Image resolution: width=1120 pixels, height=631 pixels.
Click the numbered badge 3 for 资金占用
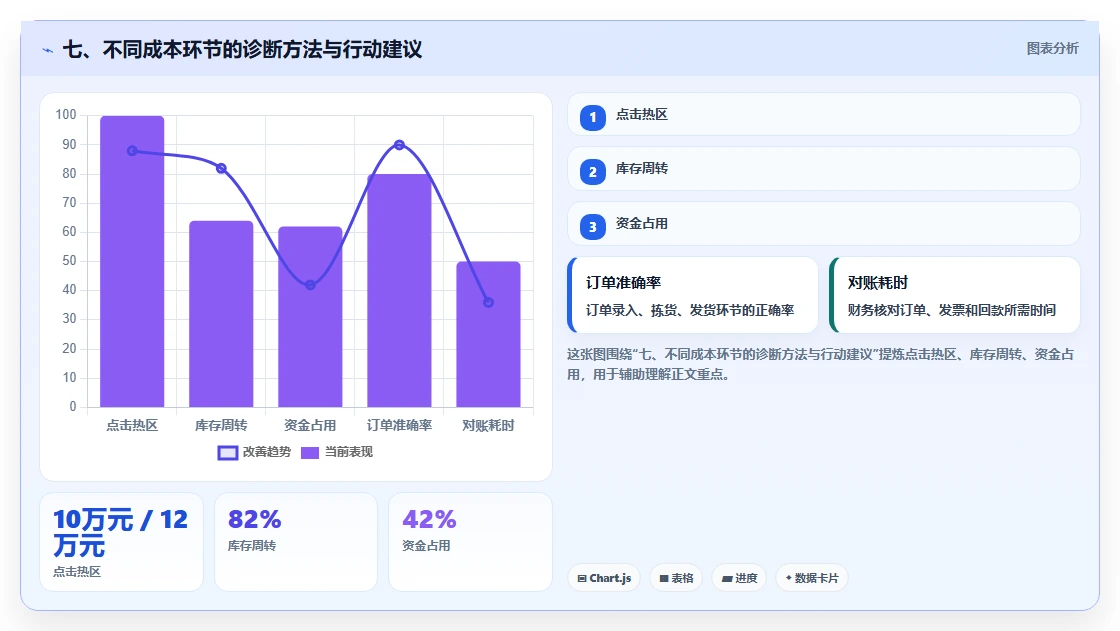pyautogui.click(x=592, y=227)
